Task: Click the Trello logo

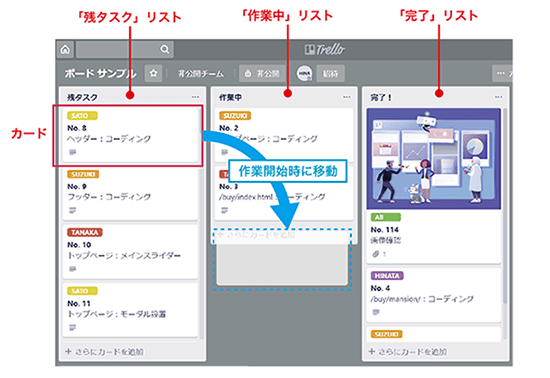Action: [x=324, y=49]
